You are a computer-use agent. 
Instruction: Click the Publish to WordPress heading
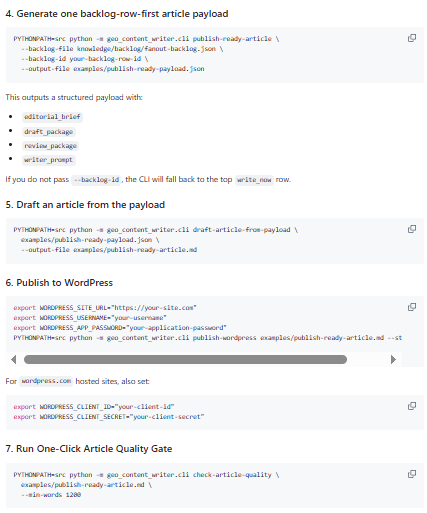tap(59, 283)
